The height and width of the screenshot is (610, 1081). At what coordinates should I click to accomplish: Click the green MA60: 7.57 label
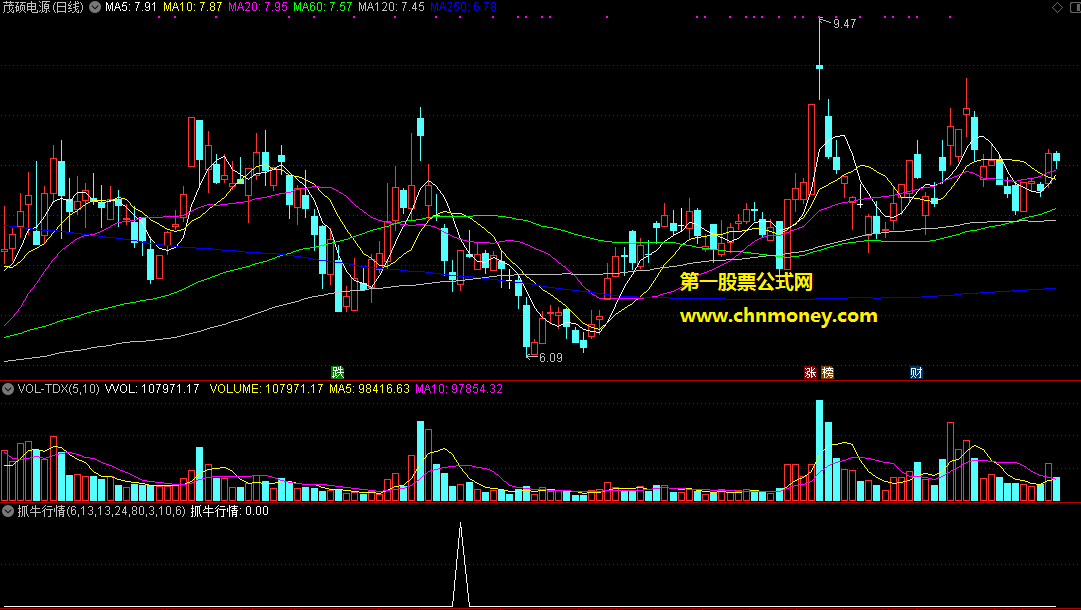coord(323,7)
